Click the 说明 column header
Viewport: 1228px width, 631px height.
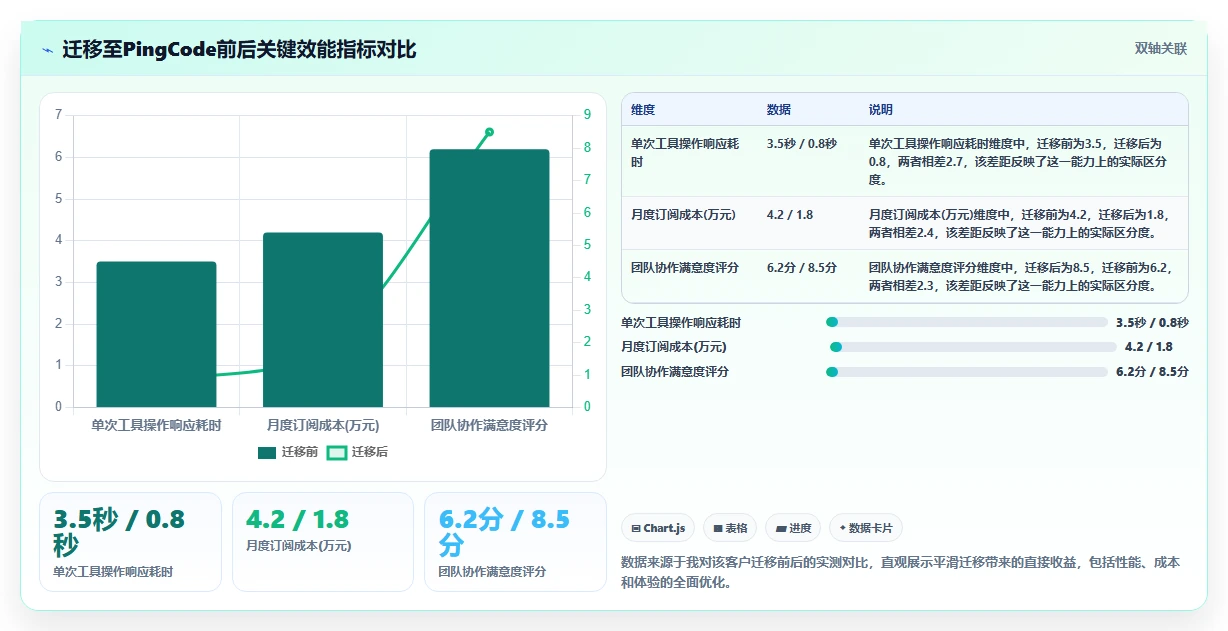point(881,110)
